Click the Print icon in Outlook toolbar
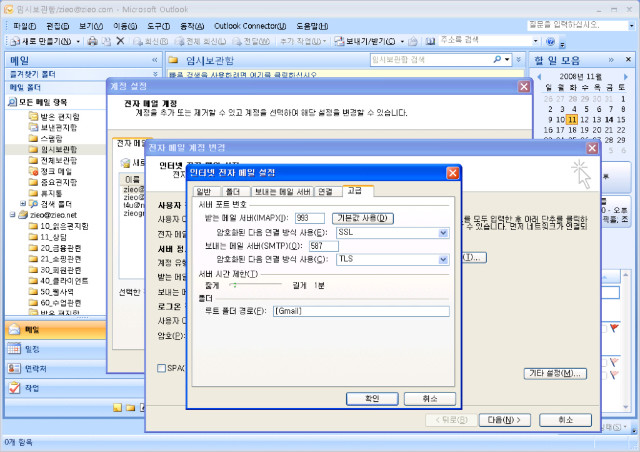The image size is (640, 452). tap(93, 41)
